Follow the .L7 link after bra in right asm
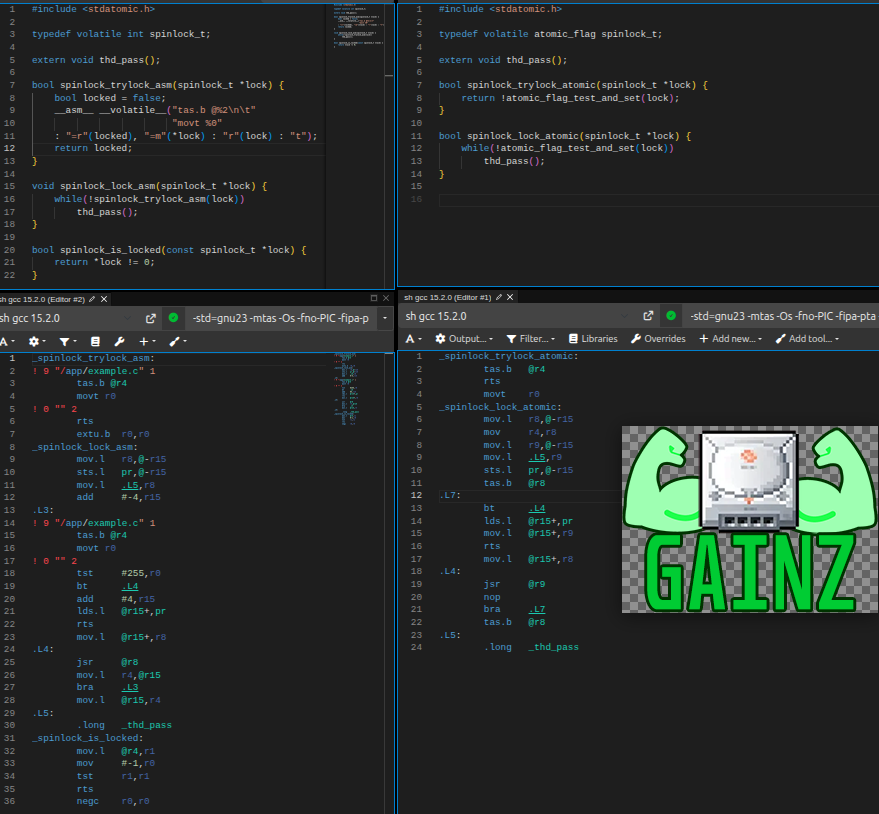This screenshot has height=814, width=879. pyautogui.click(x=536, y=609)
